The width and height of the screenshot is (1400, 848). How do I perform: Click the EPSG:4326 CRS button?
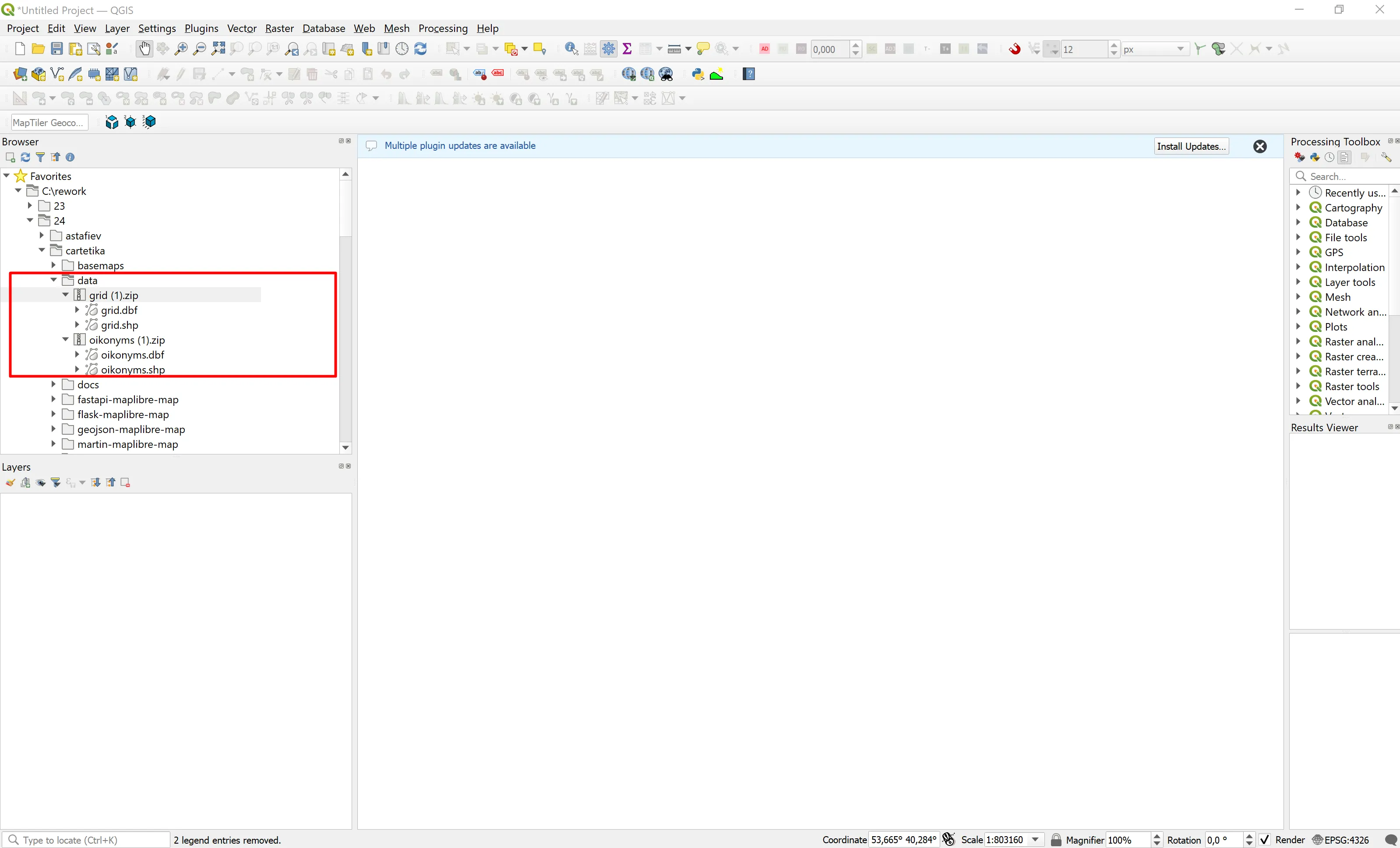point(1340,840)
